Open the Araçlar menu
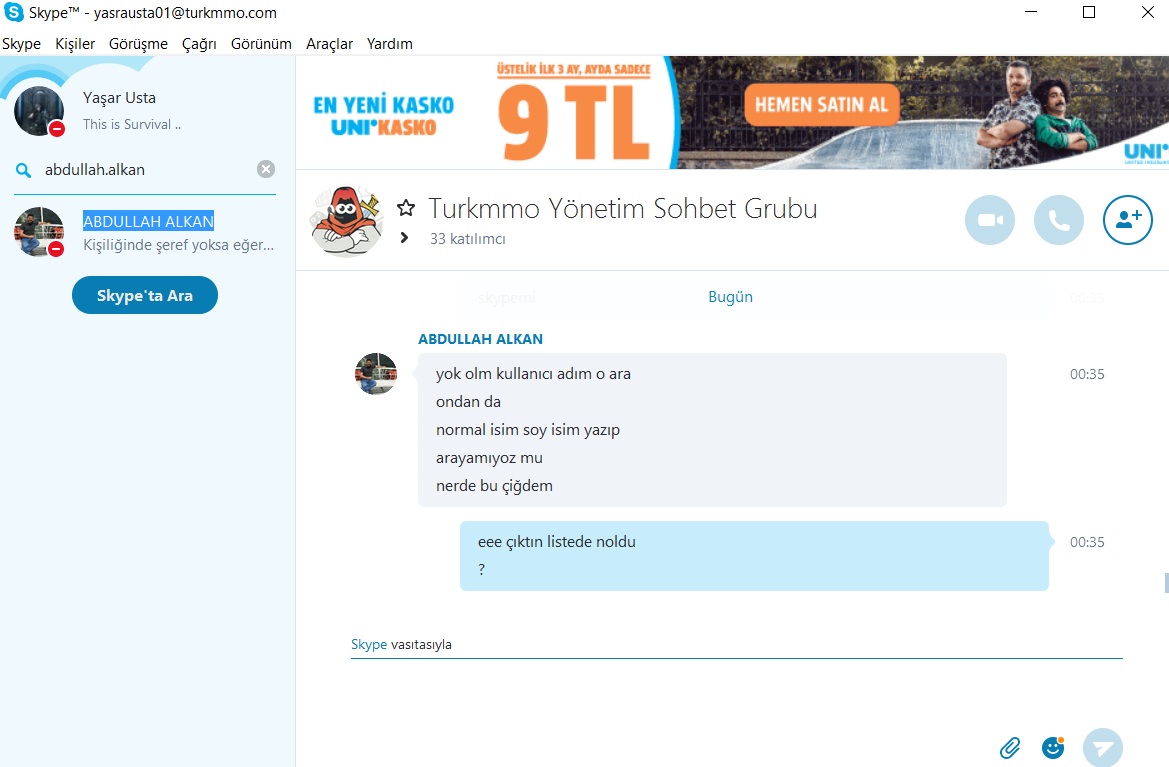The width and height of the screenshot is (1169, 767). [330, 44]
